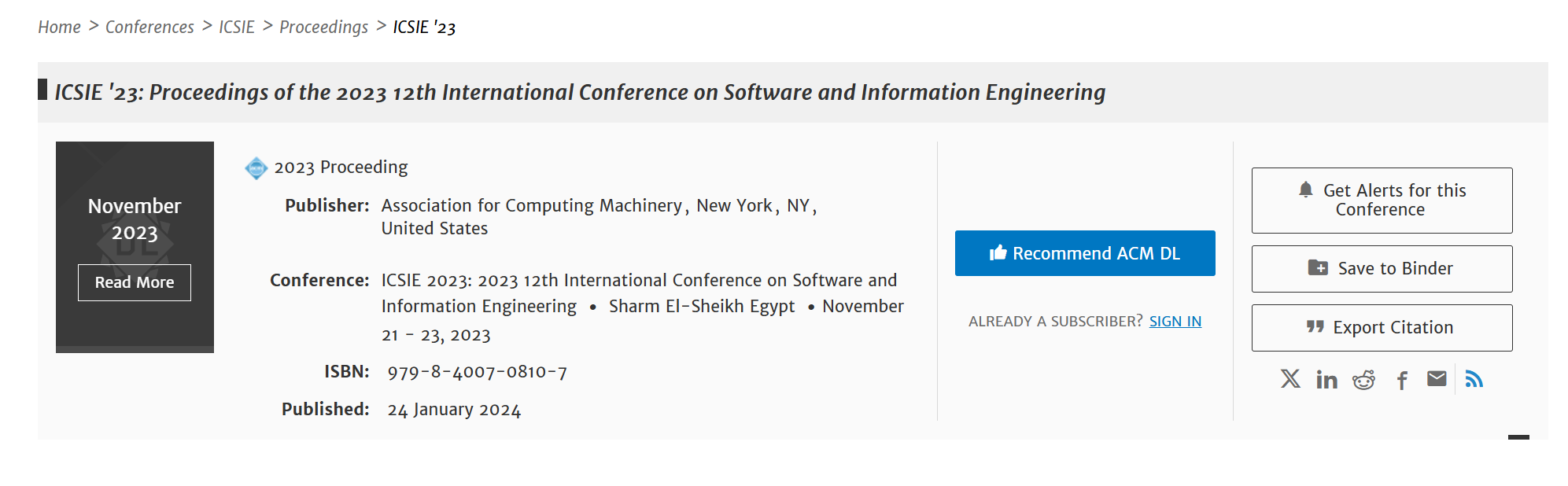
Task: Open Proceedings breadcrumb link
Action: [323, 28]
